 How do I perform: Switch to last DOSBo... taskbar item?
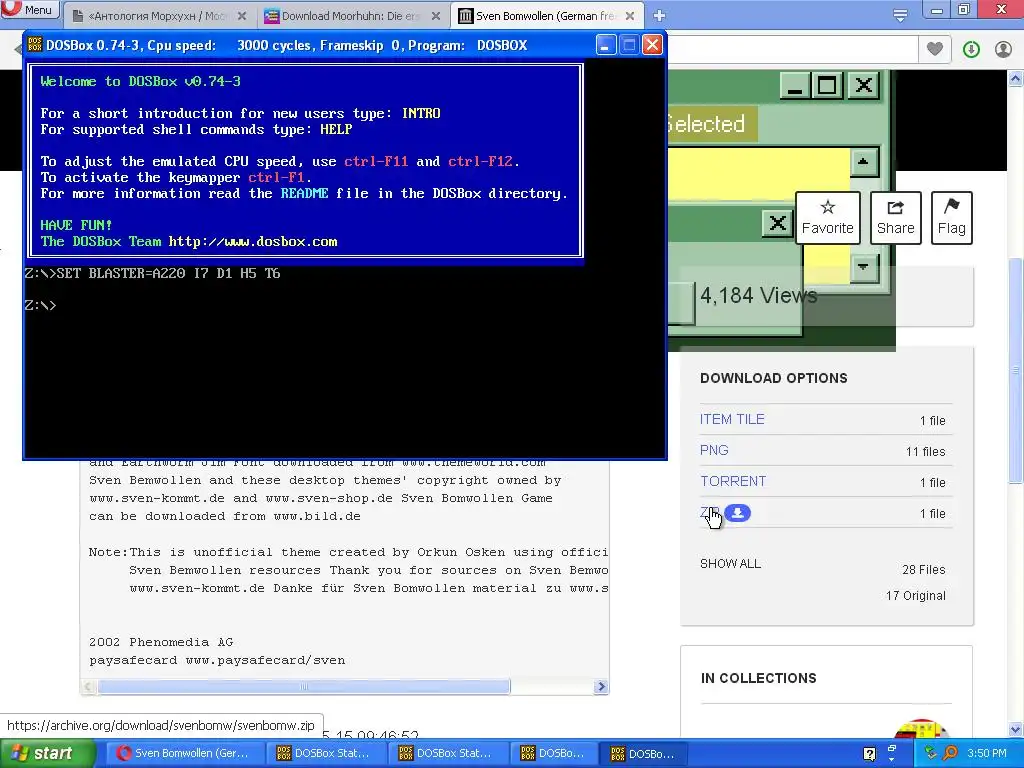pyautogui.click(x=642, y=754)
